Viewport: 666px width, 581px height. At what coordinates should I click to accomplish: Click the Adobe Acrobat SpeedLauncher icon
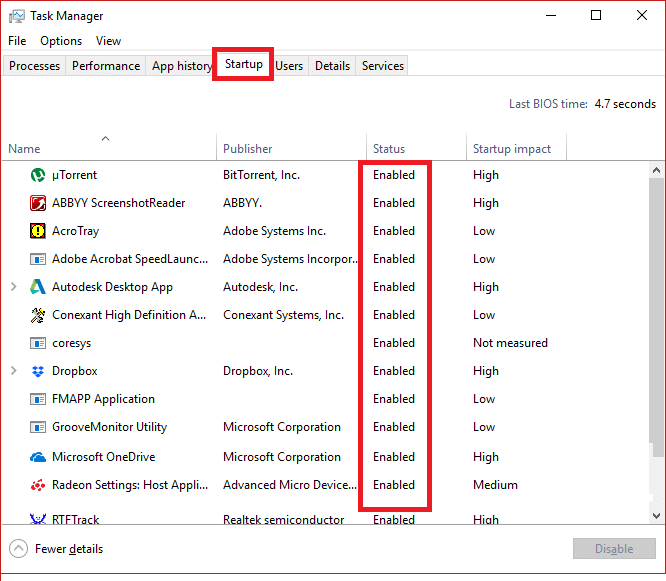point(38,259)
